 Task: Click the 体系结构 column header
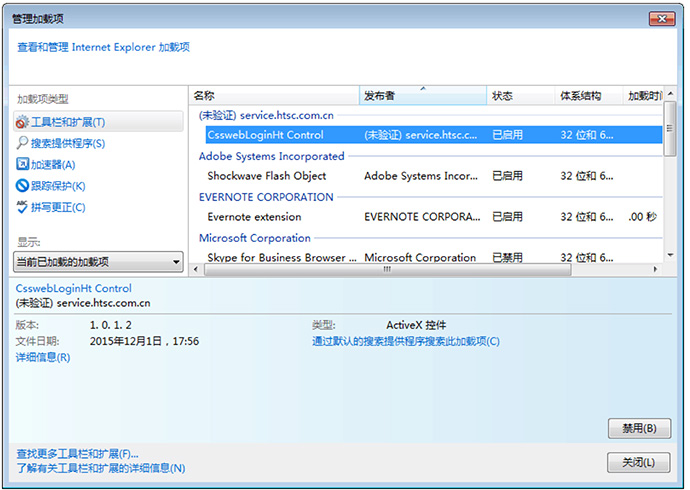pyautogui.click(x=587, y=96)
